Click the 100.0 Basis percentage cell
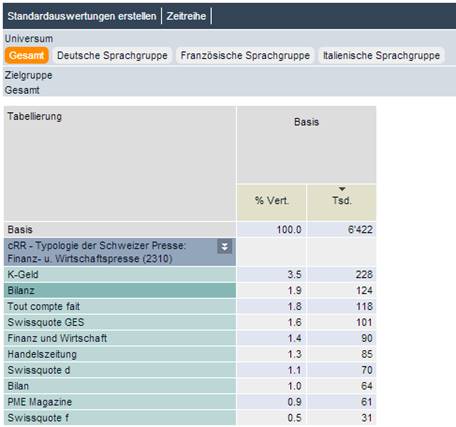Viewport: 456px width, 427px height. pos(272,230)
